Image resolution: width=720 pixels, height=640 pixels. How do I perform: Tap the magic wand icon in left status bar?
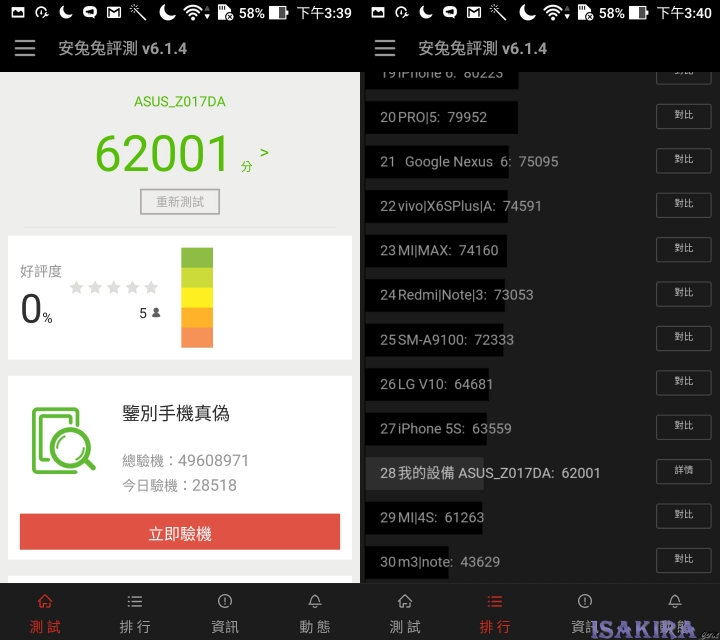tap(138, 12)
